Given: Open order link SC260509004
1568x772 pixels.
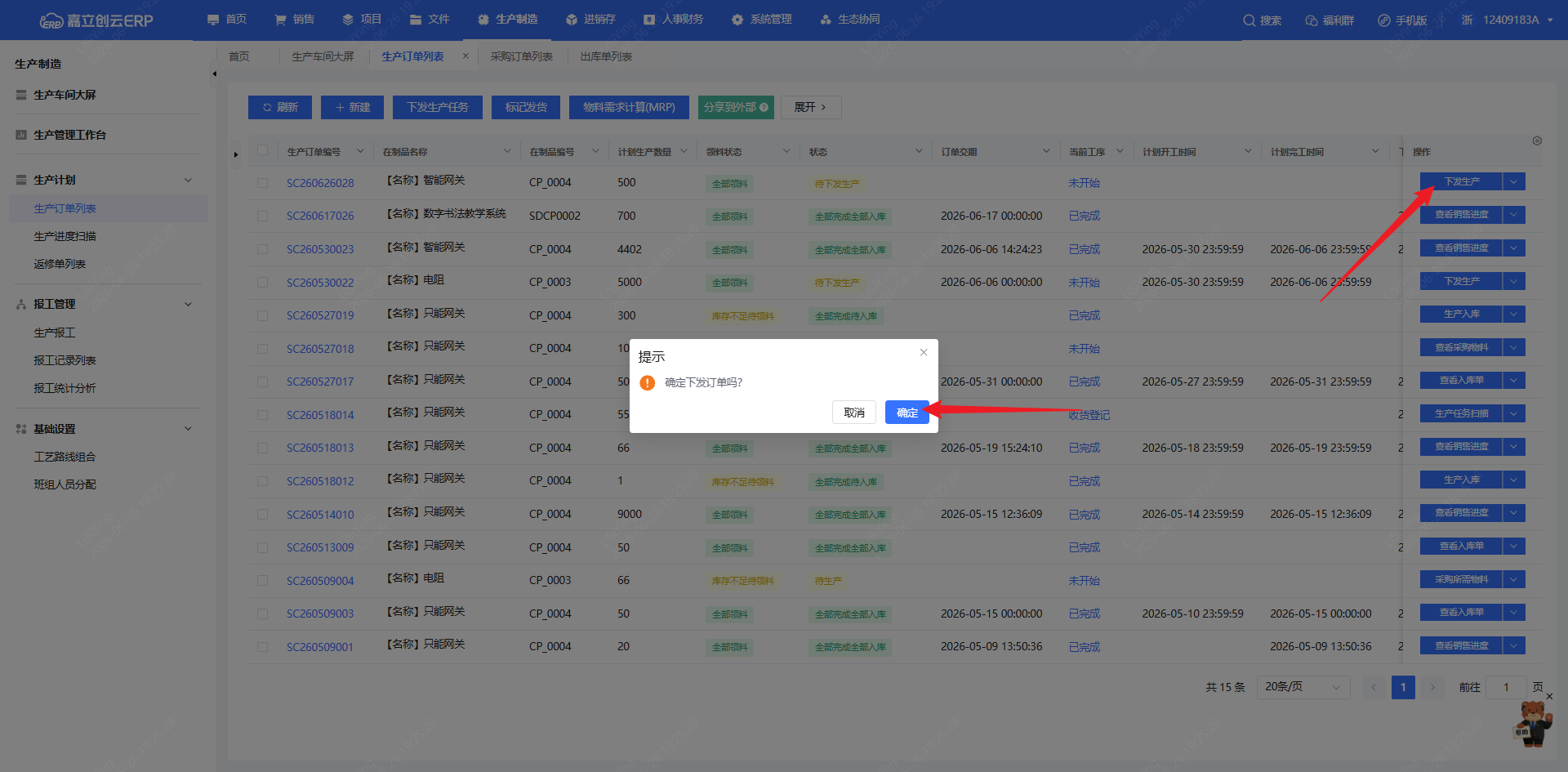Looking at the screenshot, I should [x=320, y=581].
